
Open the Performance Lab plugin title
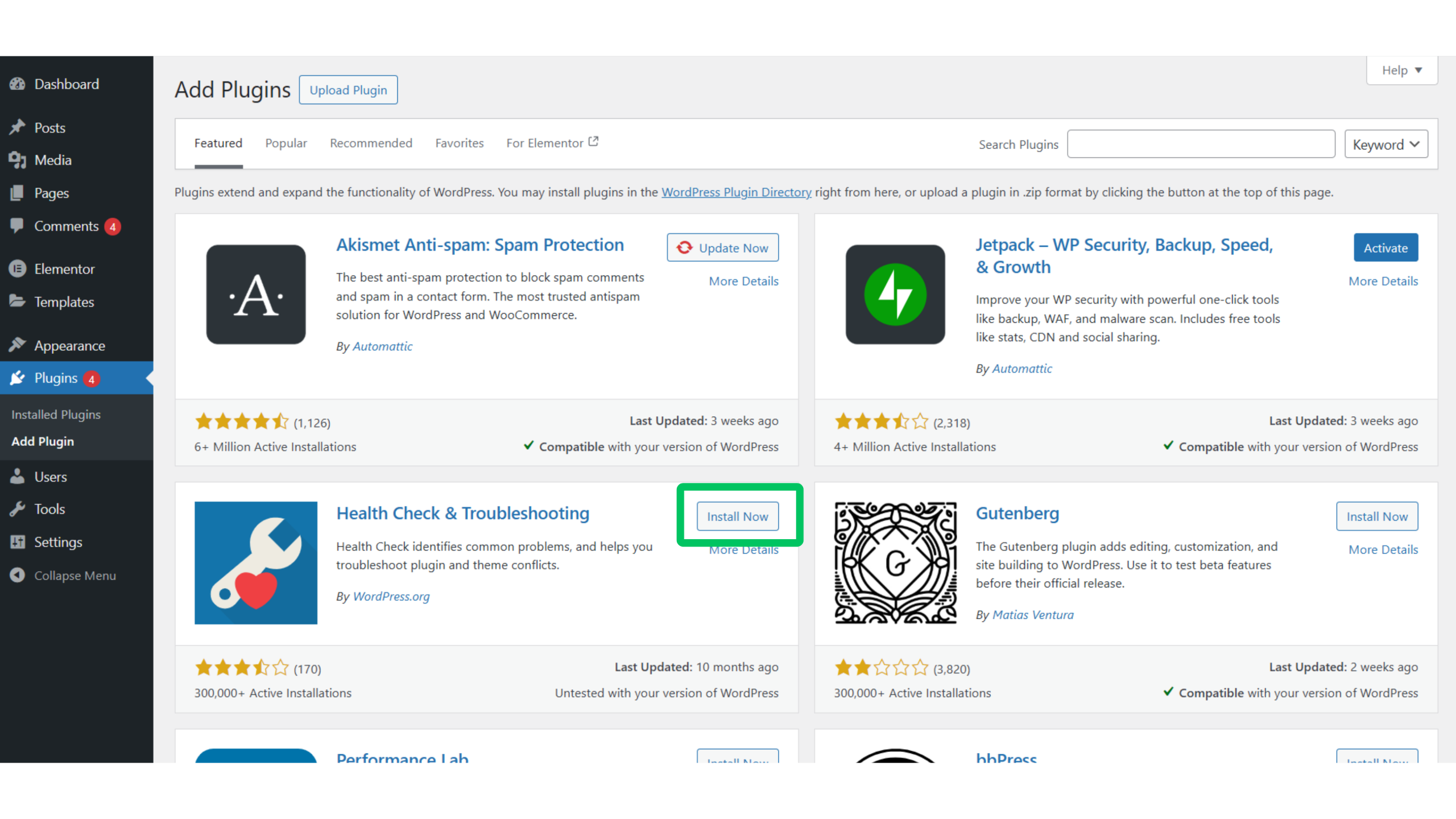pyautogui.click(x=403, y=757)
